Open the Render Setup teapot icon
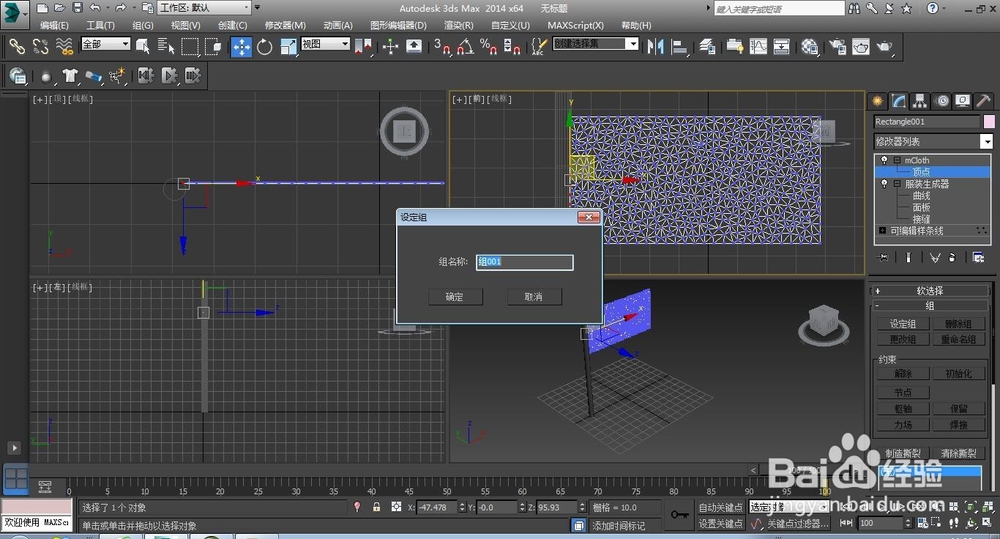This screenshot has height=539, width=1000. [837, 46]
